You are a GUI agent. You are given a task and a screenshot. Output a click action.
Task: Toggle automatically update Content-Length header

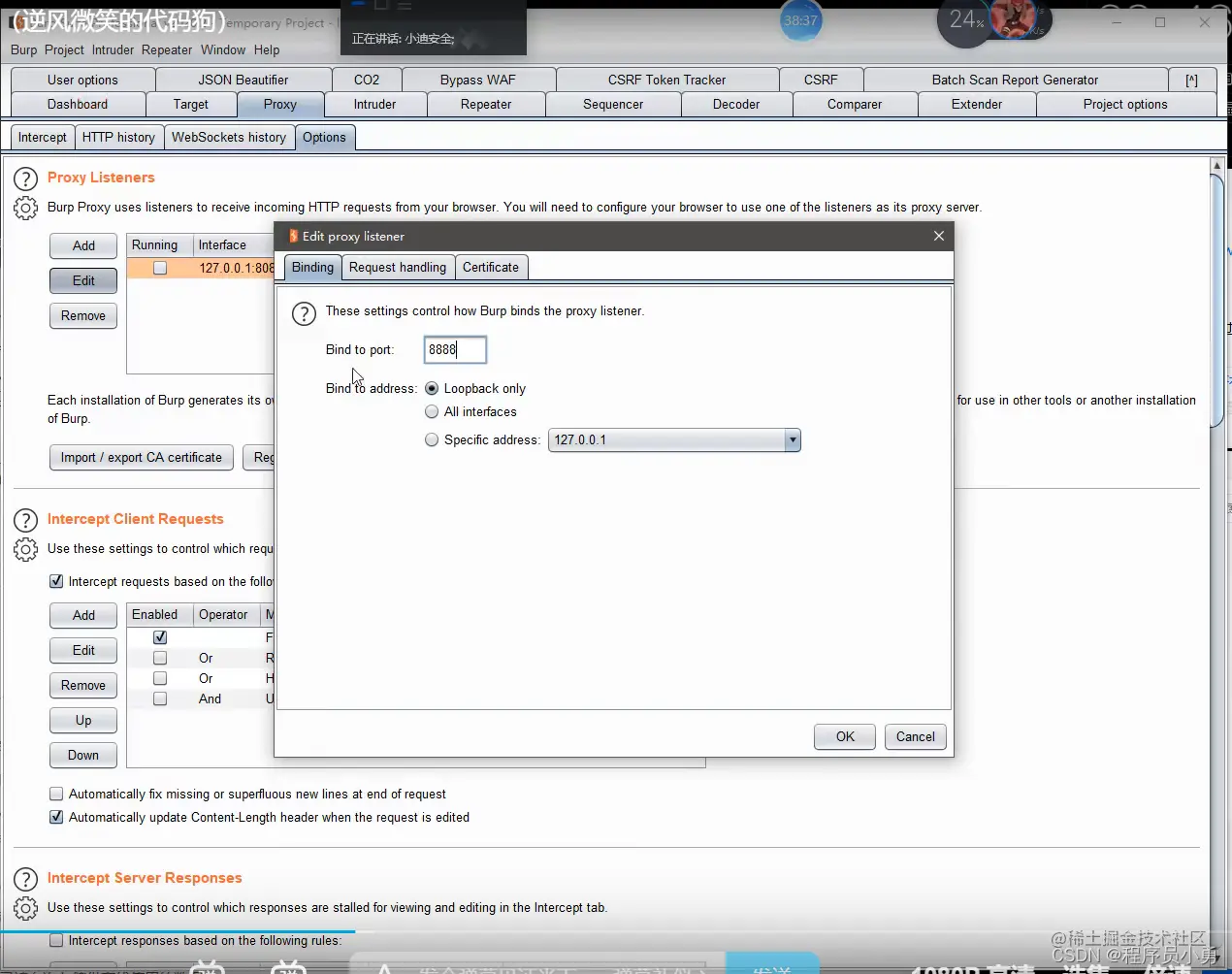[56, 817]
